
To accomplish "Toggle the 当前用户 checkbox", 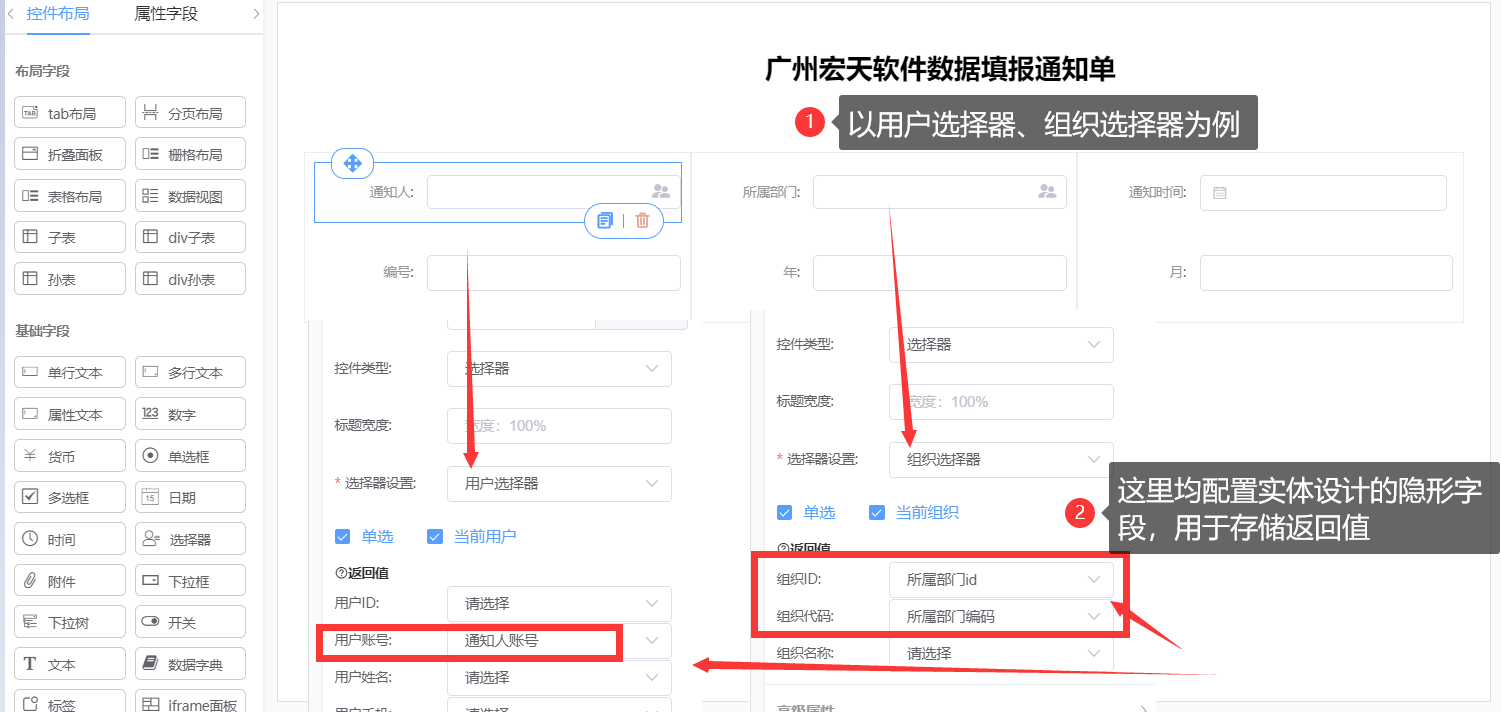I will point(434,536).
